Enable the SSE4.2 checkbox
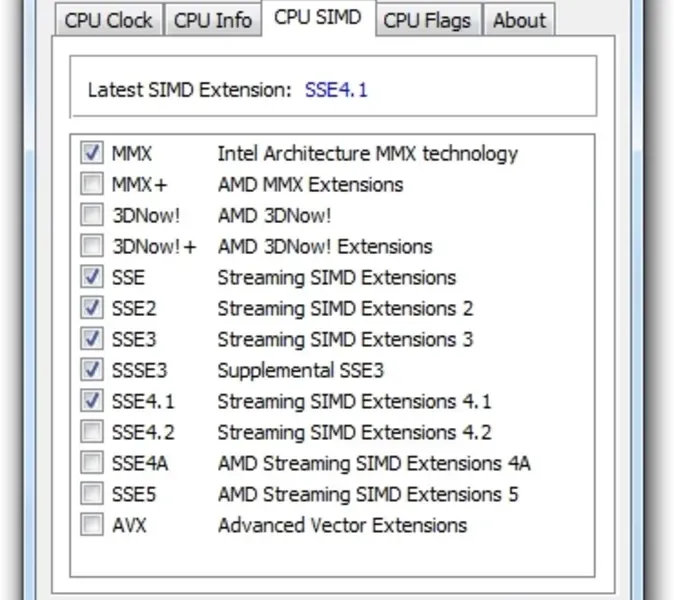The width and height of the screenshot is (674, 600). tap(92, 432)
